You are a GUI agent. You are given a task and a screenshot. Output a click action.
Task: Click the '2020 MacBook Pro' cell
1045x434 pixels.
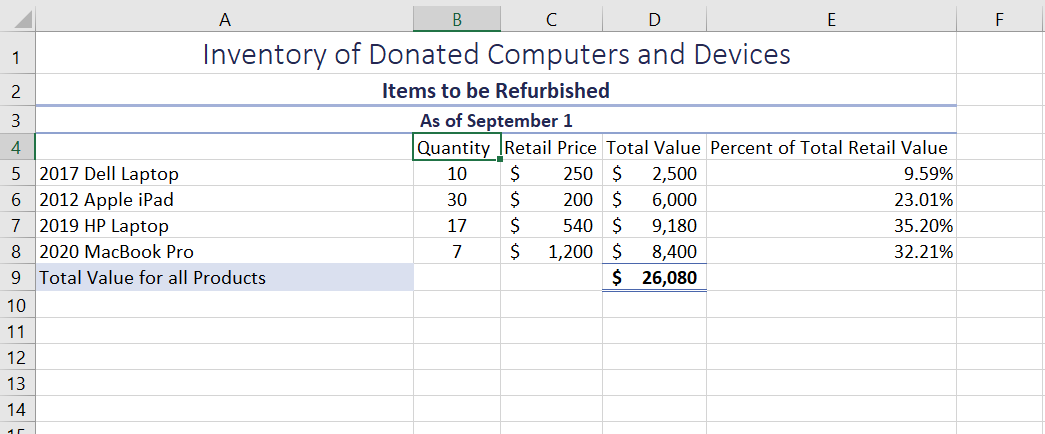point(225,251)
